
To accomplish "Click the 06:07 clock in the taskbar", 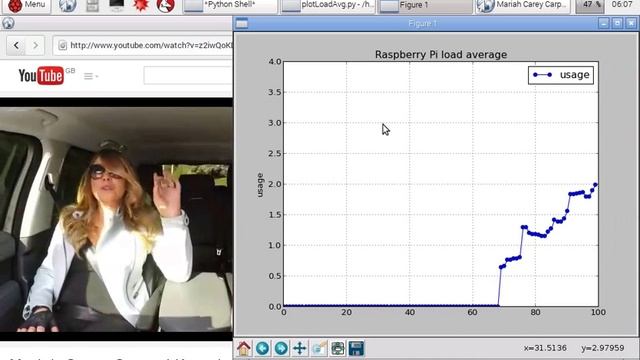I will [622, 4].
